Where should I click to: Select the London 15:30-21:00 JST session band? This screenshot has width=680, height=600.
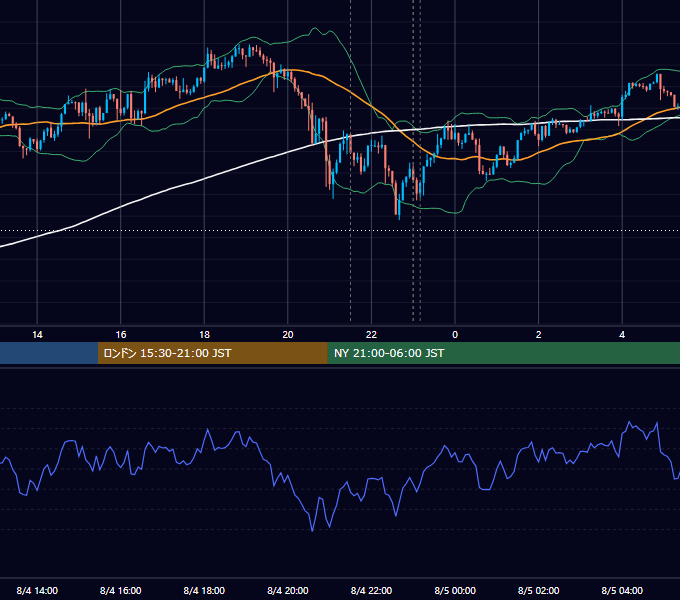[x=212, y=353]
